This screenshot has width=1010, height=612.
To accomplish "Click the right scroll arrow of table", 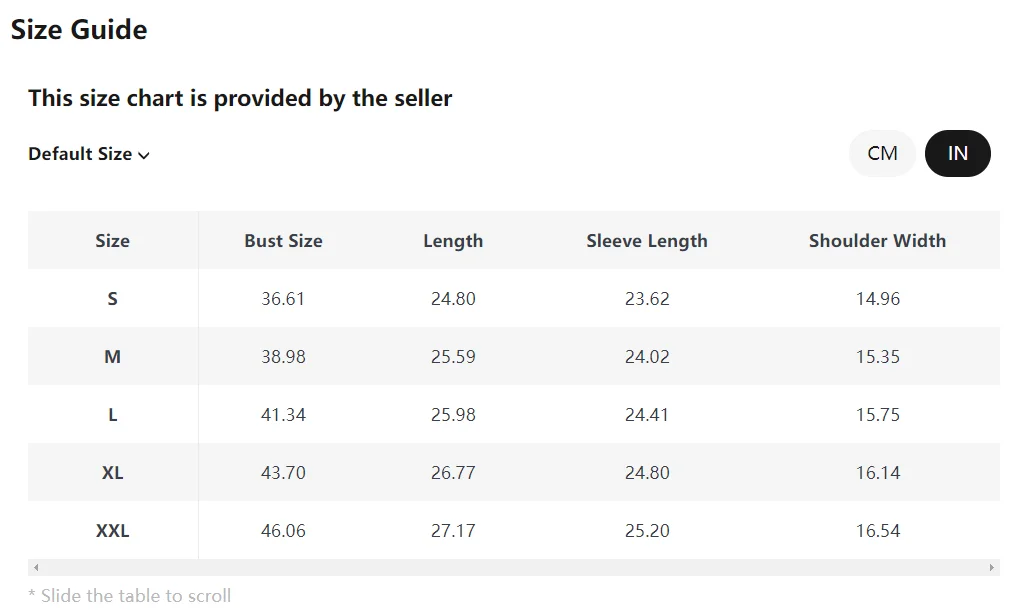I will (992, 568).
